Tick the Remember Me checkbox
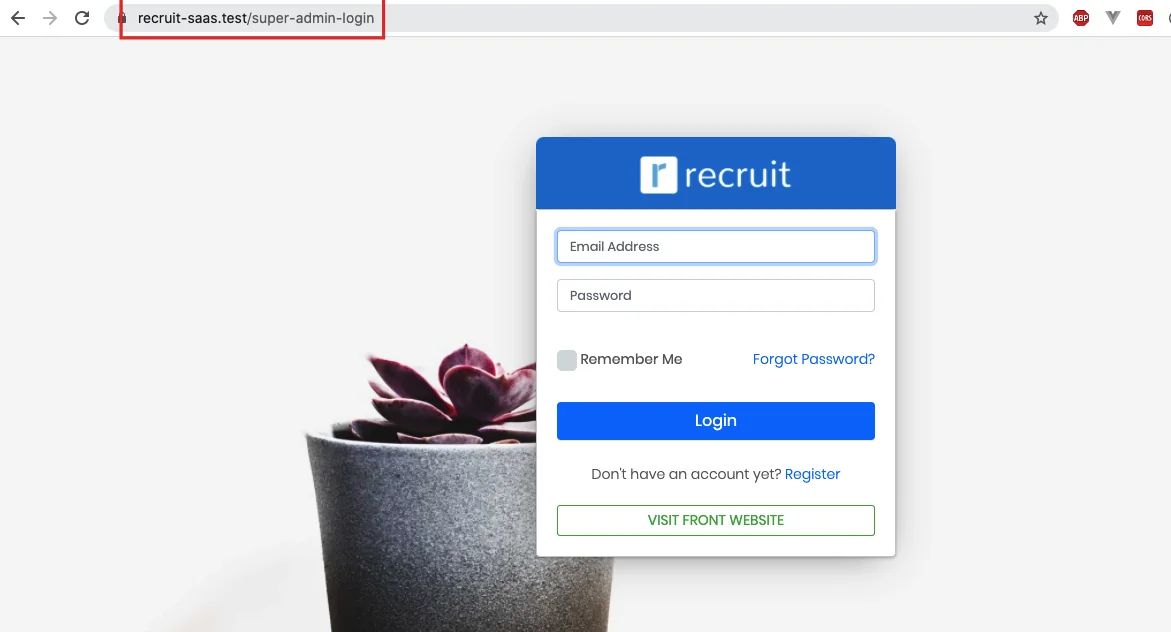The height and width of the screenshot is (632, 1171). (x=567, y=360)
